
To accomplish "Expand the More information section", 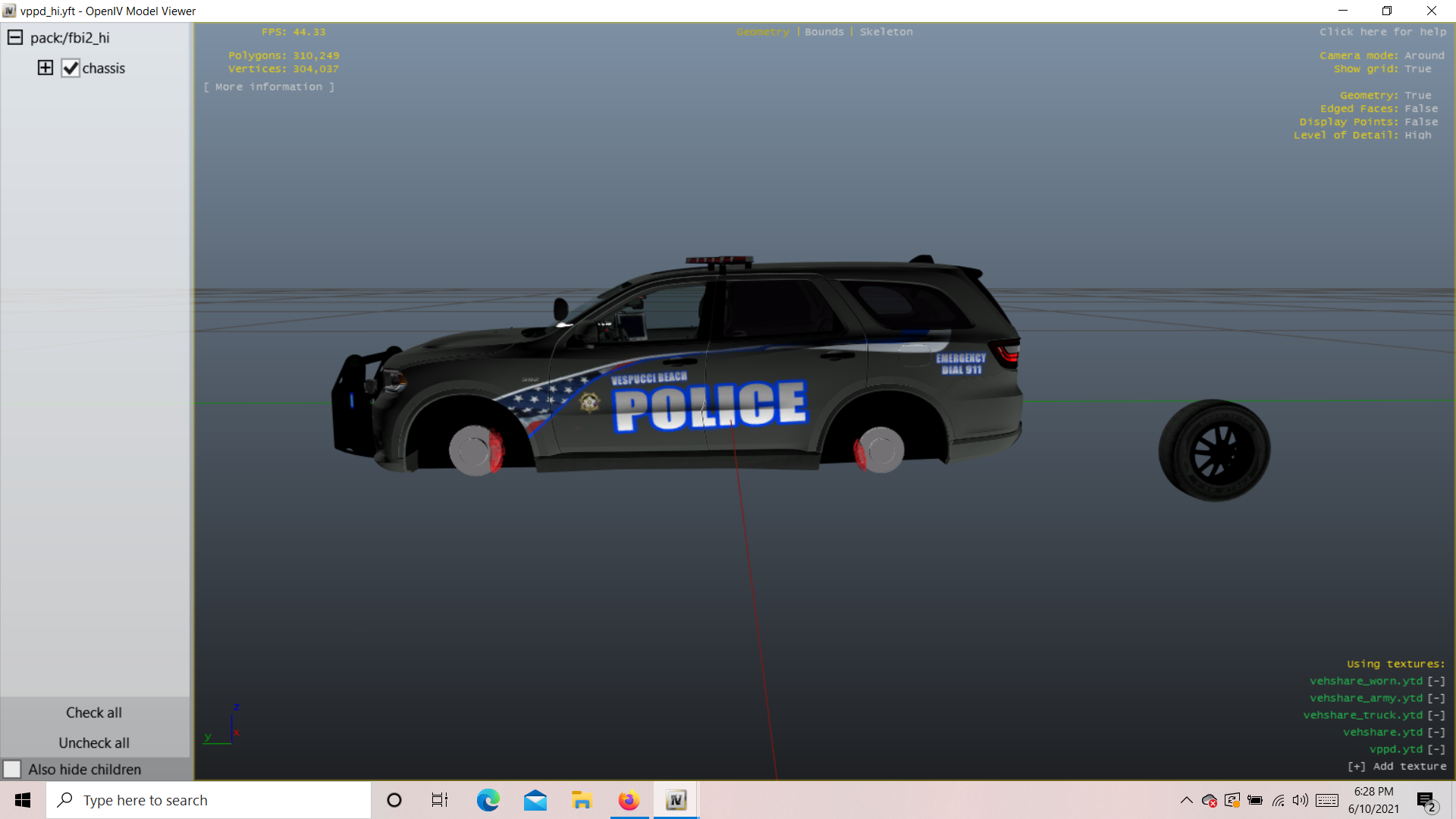I will click(268, 87).
